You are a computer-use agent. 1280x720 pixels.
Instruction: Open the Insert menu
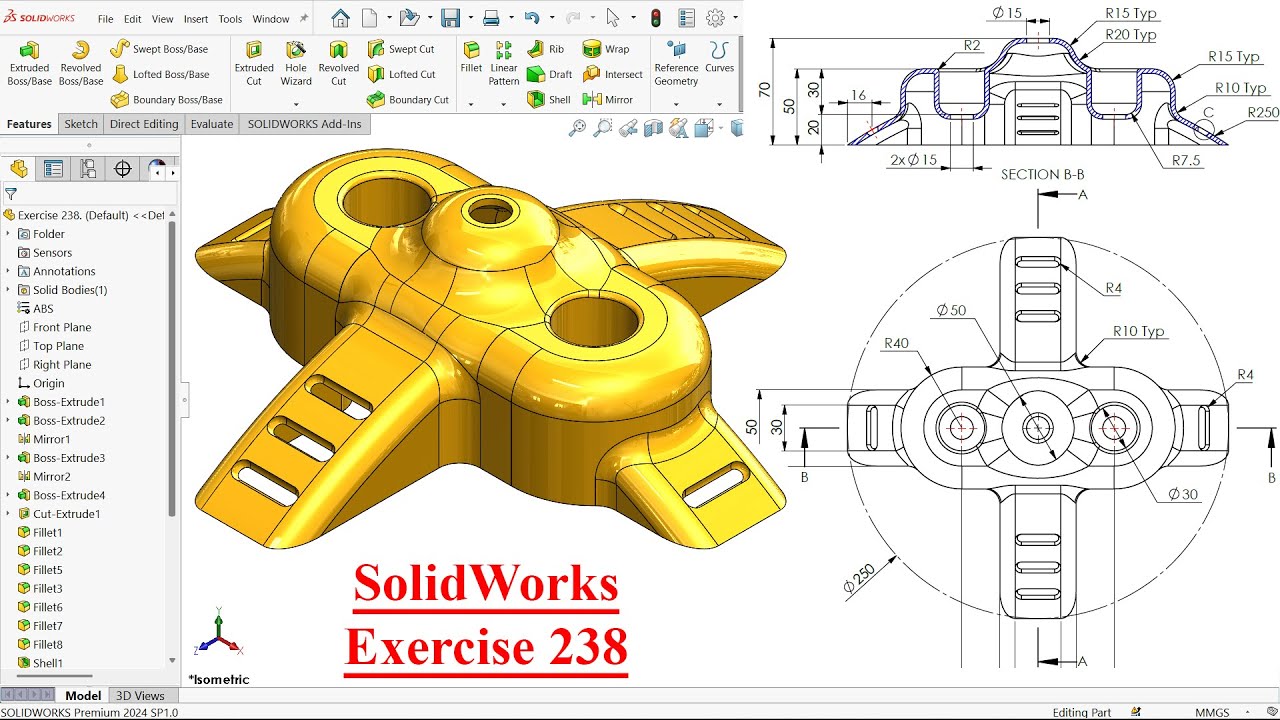point(196,19)
